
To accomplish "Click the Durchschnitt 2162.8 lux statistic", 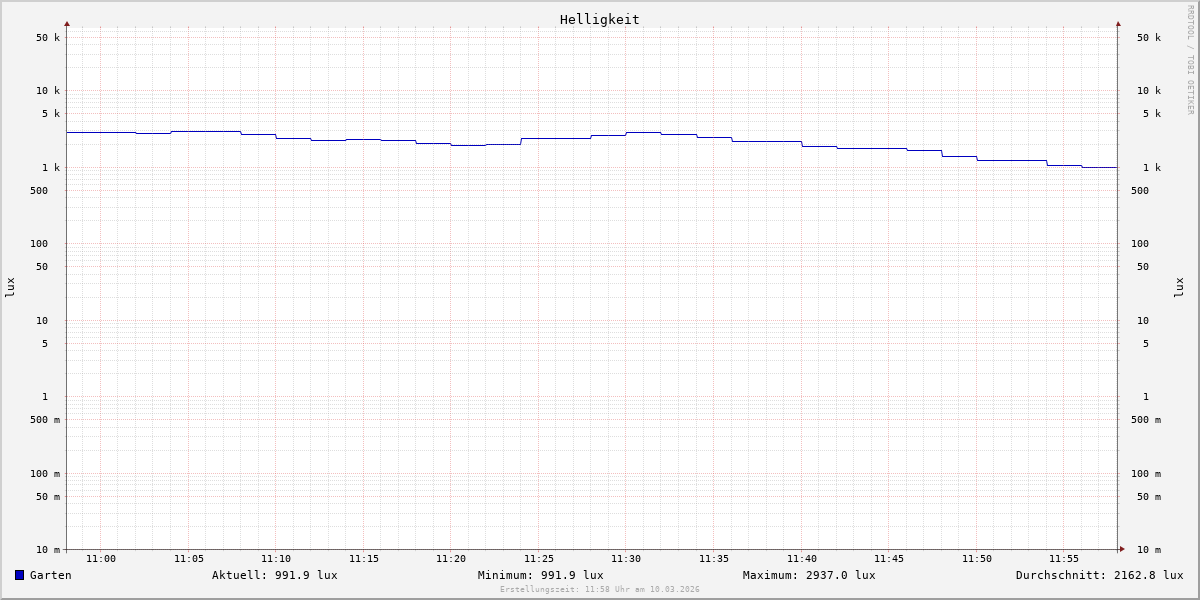I will coord(1099,575).
